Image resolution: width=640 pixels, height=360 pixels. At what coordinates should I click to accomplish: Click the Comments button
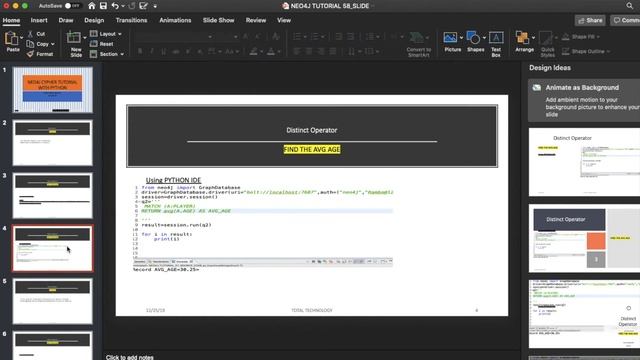[625, 20]
